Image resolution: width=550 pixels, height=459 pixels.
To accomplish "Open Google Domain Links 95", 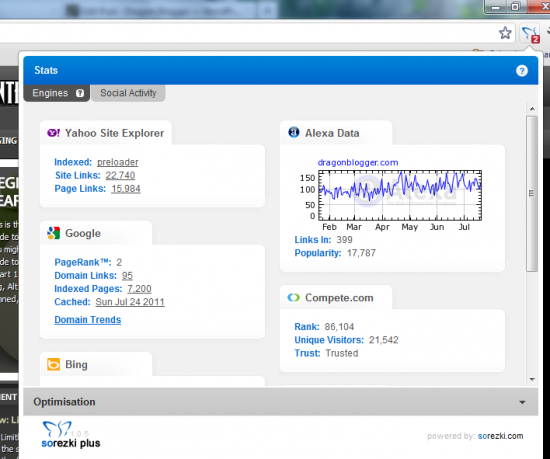I will (x=127, y=276).
